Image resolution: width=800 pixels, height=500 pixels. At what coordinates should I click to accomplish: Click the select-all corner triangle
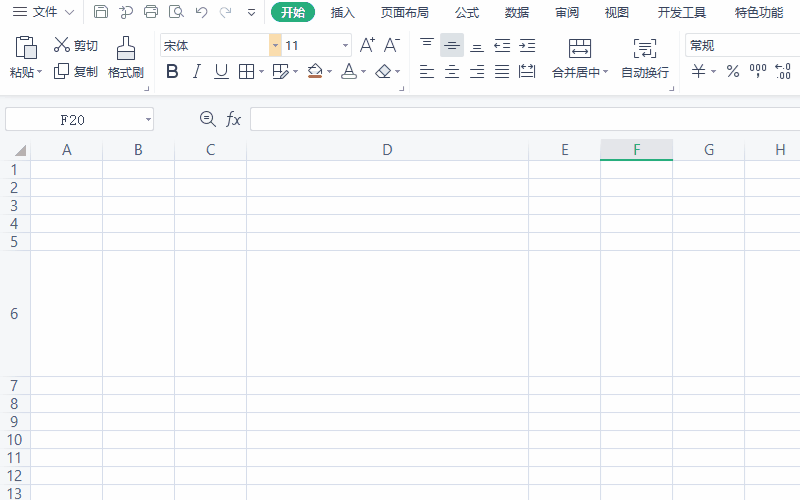click(20, 150)
